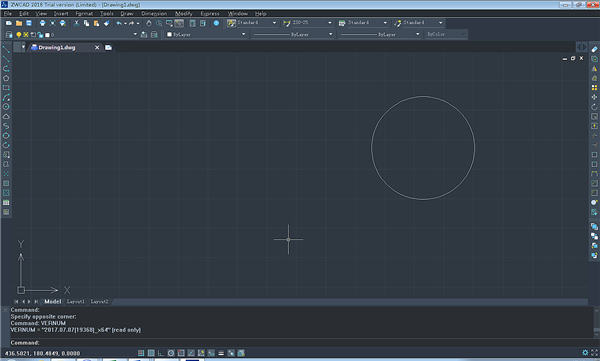This screenshot has height=361, width=600.
Task: Click the white color swatch beside ByLayer
Action: click(x=169, y=34)
